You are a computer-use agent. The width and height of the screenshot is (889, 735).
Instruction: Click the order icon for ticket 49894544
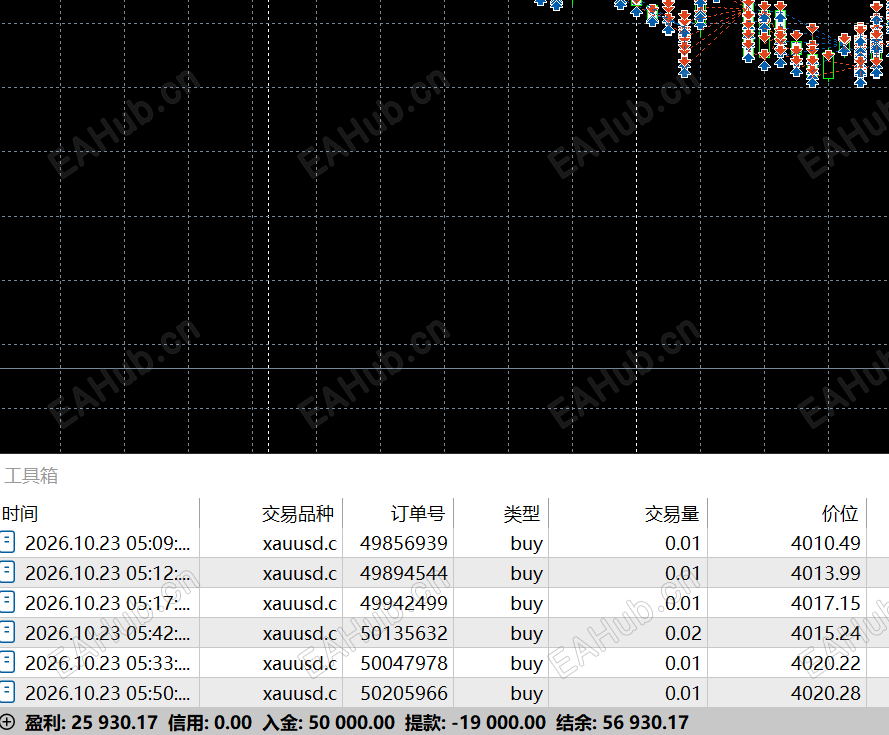tap(7, 572)
